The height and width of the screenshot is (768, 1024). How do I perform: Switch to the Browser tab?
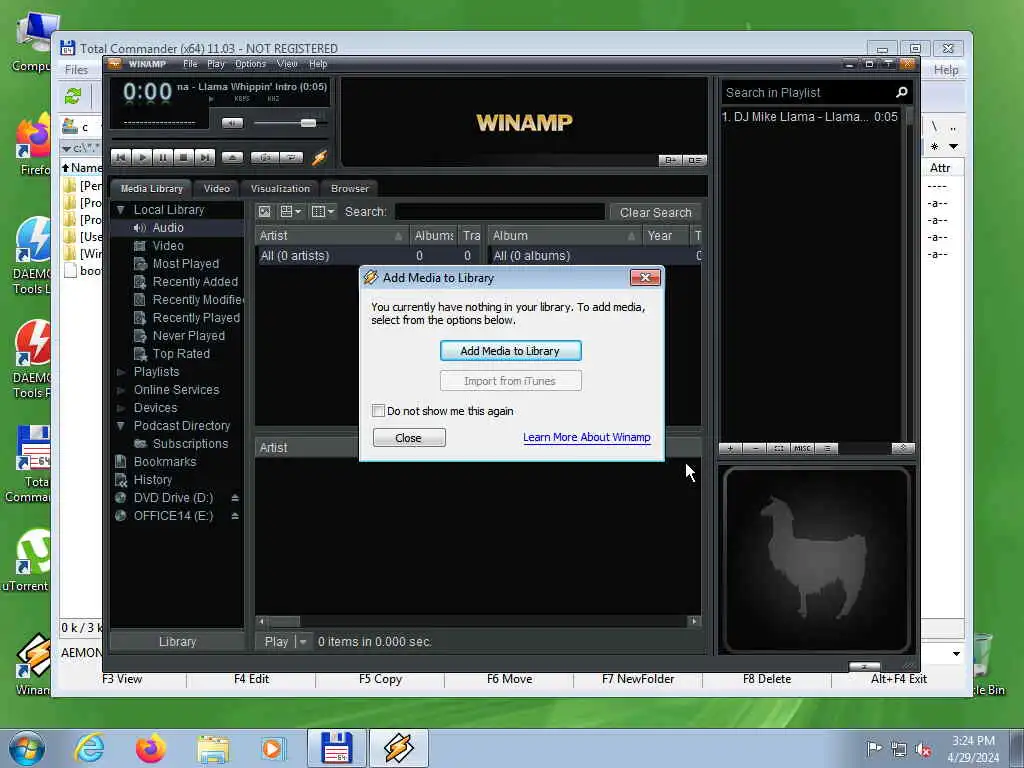coord(349,189)
